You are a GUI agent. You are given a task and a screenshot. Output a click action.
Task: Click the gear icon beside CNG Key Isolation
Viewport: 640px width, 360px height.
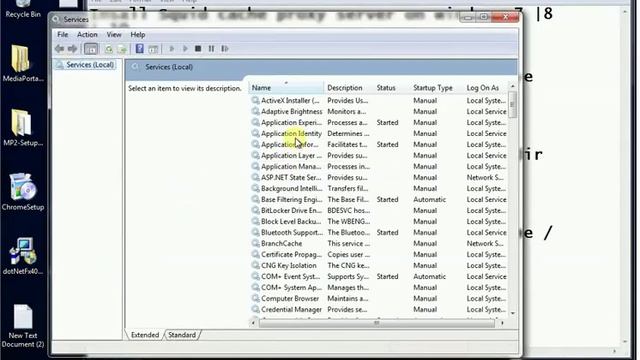(x=256, y=265)
